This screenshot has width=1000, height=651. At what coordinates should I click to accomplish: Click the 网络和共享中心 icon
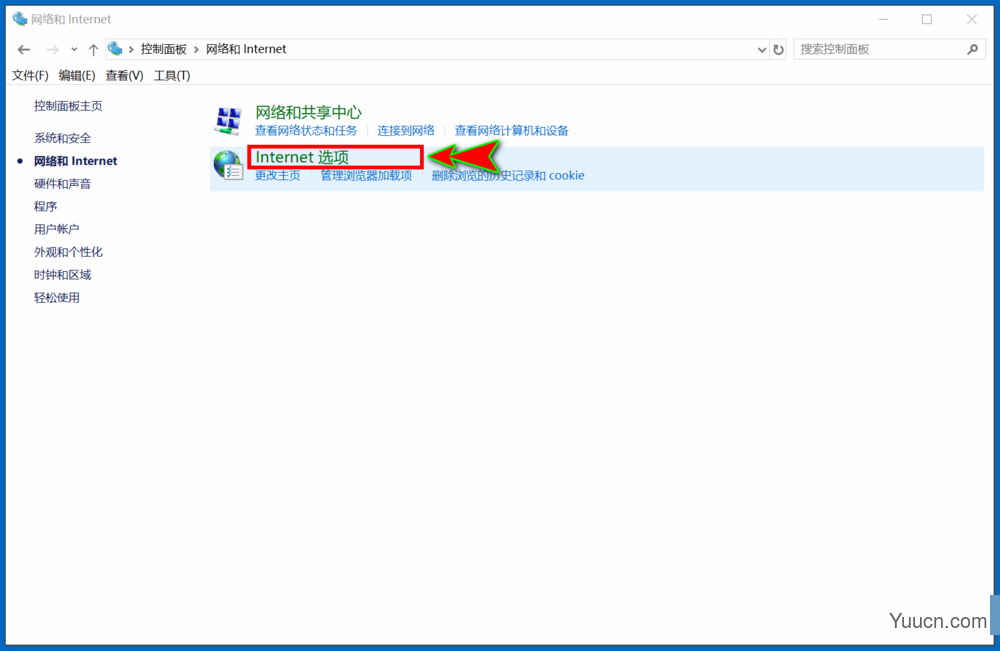(x=228, y=121)
